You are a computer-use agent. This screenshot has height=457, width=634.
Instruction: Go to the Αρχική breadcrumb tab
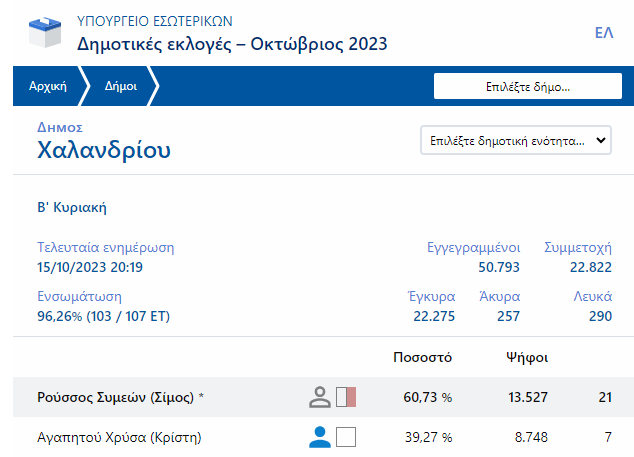click(47, 86)
